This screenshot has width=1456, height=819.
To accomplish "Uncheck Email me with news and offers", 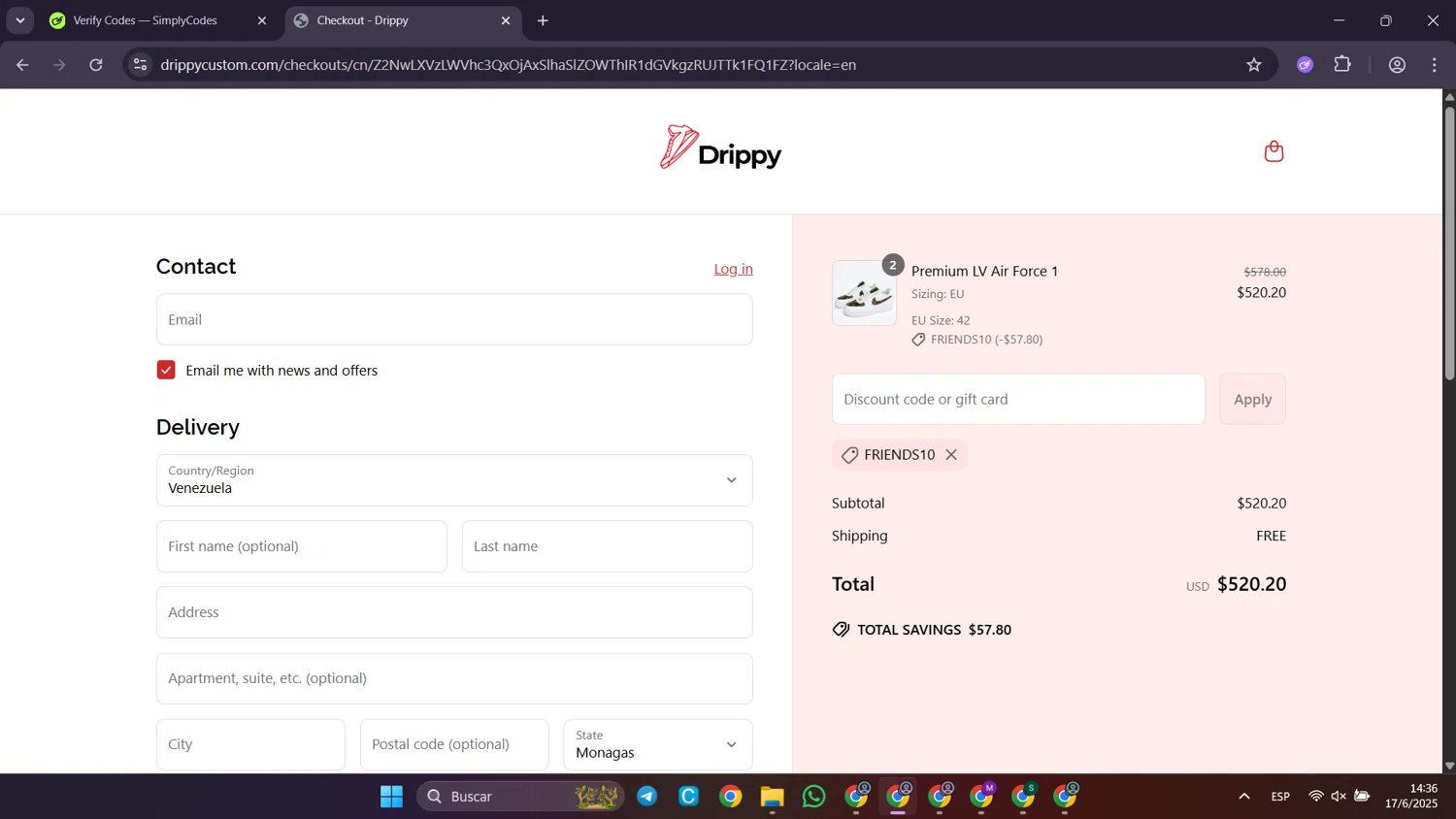I will [x=166, y=370].
